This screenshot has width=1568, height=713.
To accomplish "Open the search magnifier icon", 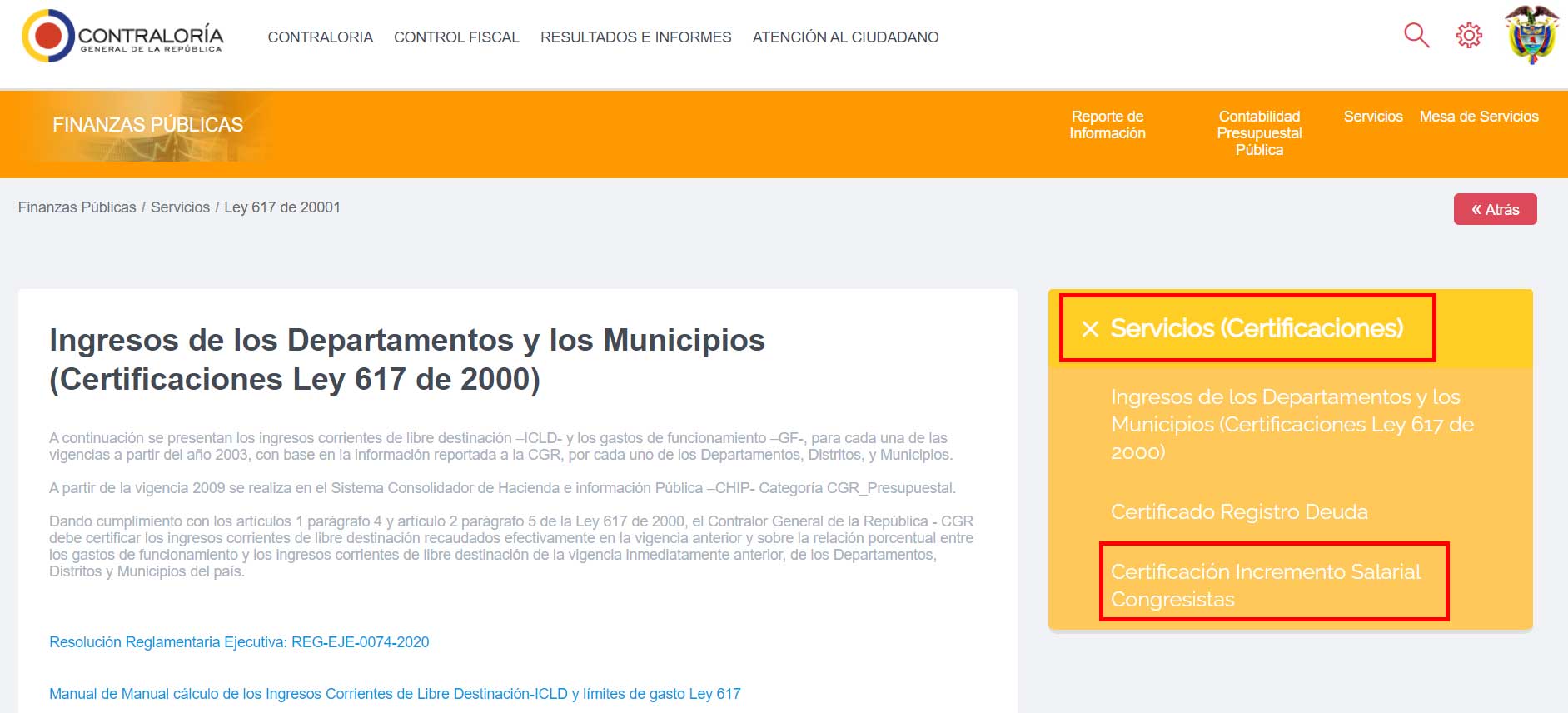I will click(x=1416, y=36).
